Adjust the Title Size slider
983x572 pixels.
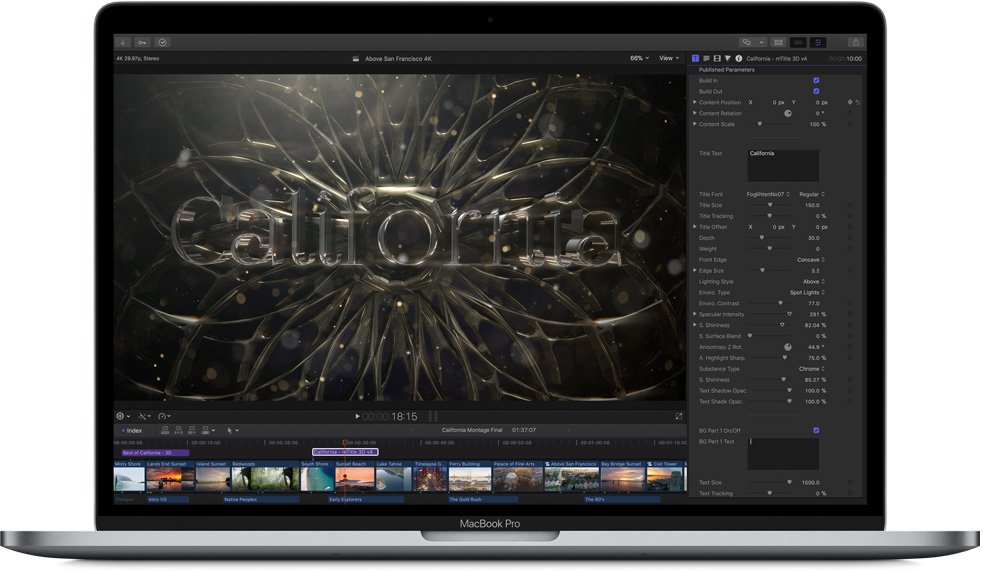click(x=770, y=205)
